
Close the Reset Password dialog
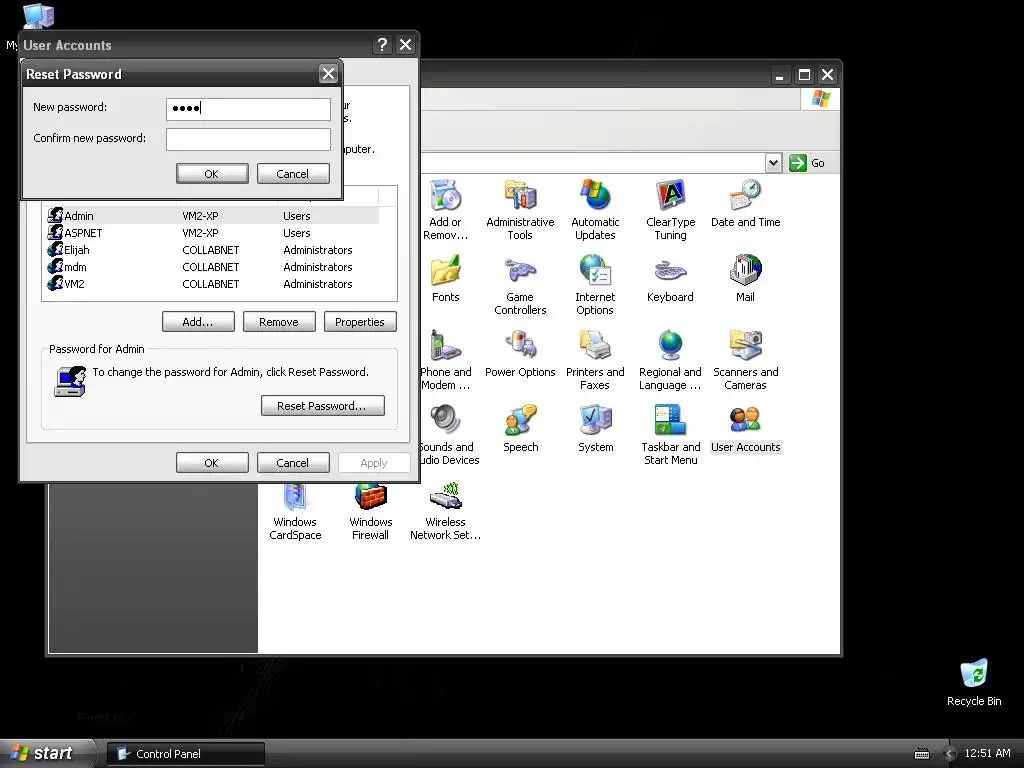pyautogui.click(x=328, y=74)
